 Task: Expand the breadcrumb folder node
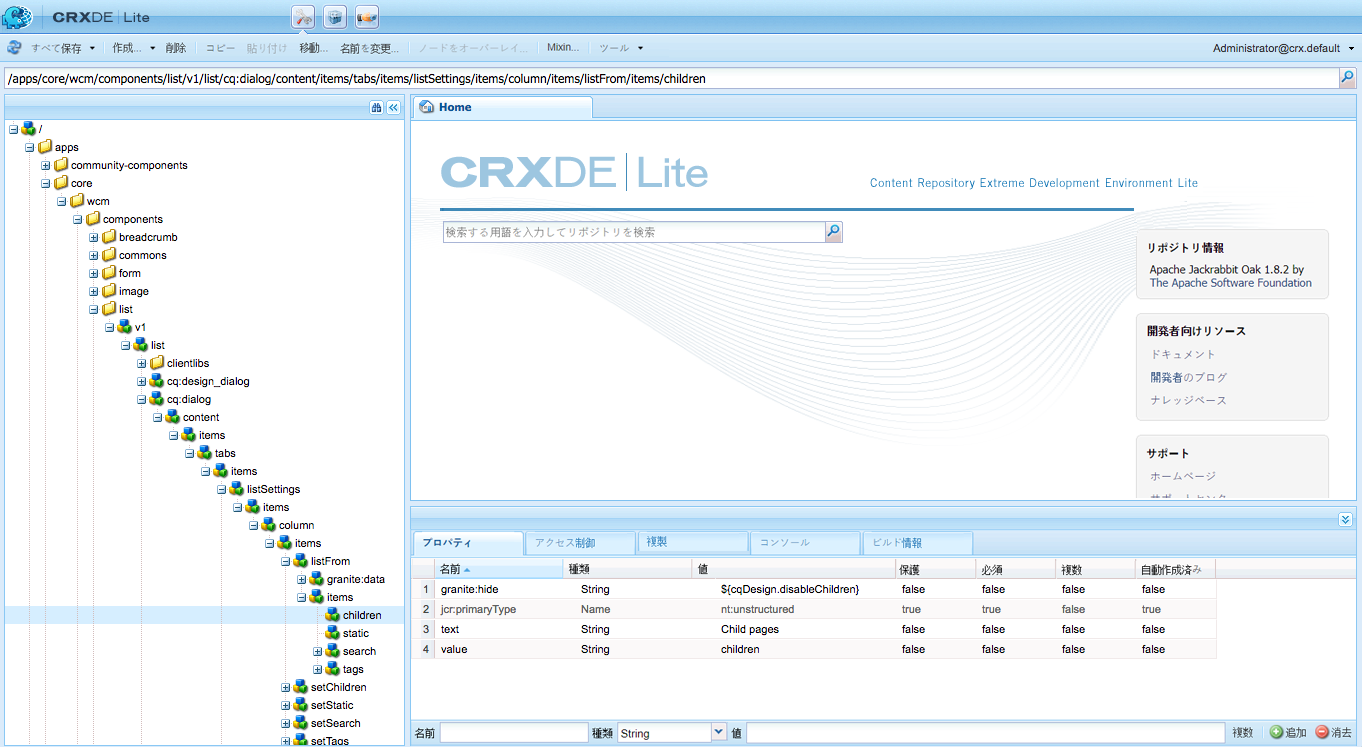tap(94, 237)
